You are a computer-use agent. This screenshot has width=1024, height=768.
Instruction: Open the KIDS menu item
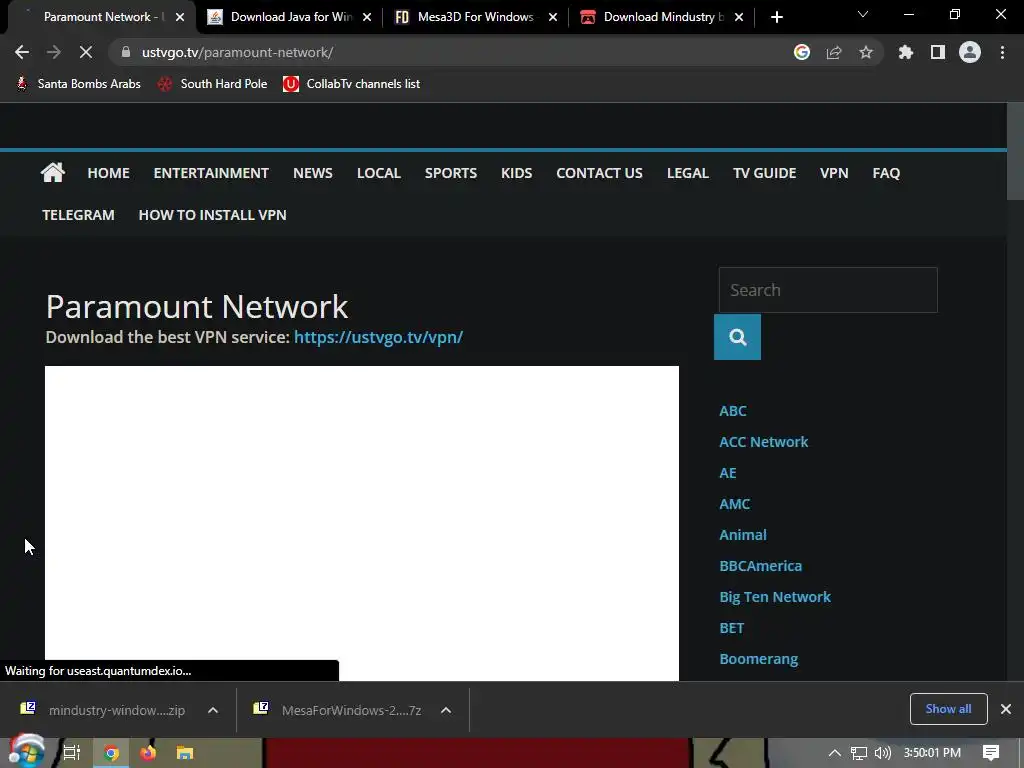pyautogui.click(x=517, y=173)
